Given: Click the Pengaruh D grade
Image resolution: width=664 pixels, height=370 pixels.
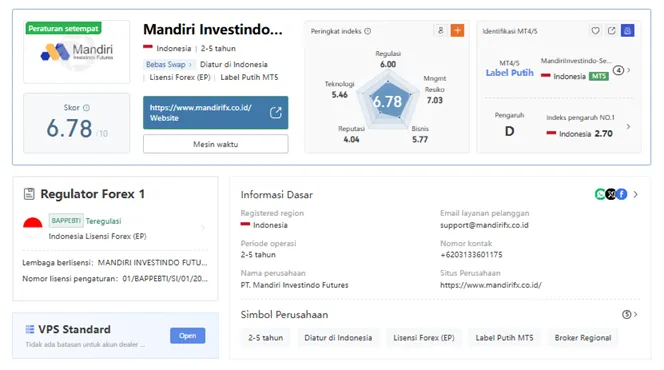Looking at the screenshot, I should (x=509, y=131).
